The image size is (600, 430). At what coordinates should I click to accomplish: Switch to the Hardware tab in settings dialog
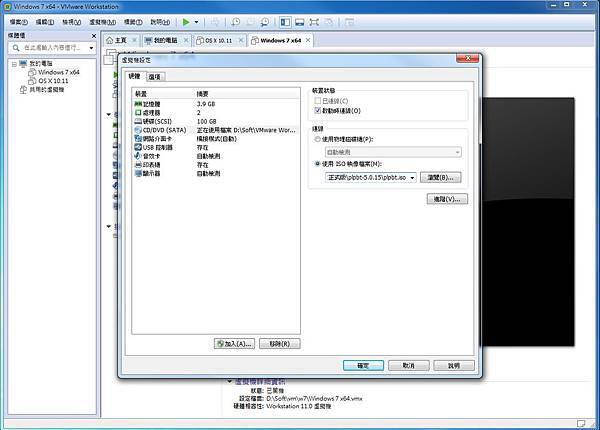[134, 76]
